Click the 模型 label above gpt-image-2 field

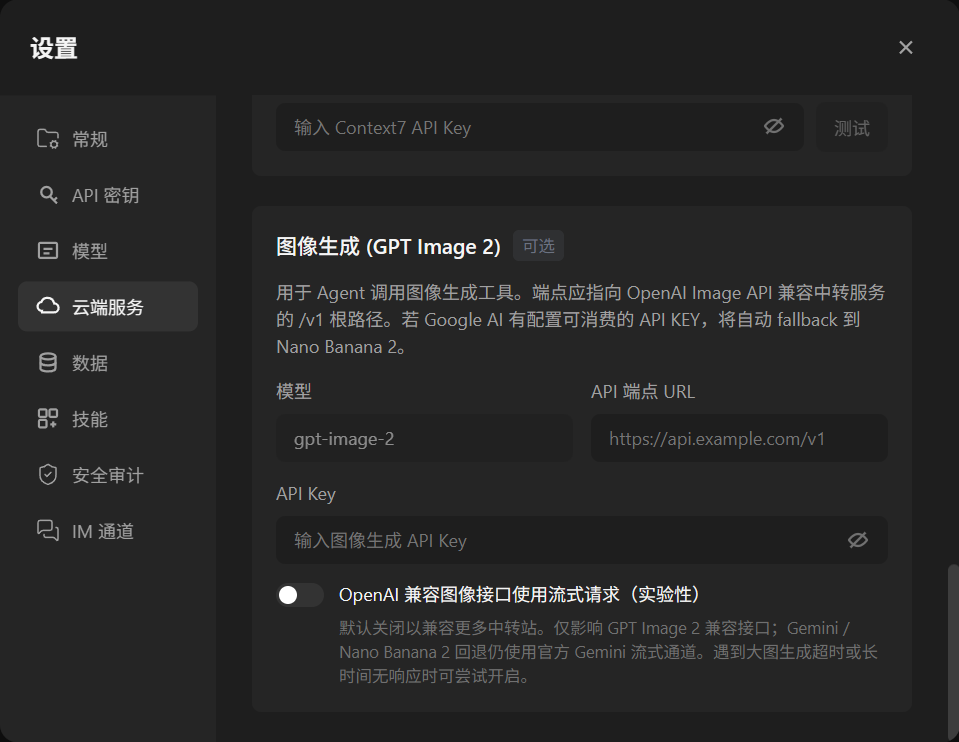click(294, 391)
